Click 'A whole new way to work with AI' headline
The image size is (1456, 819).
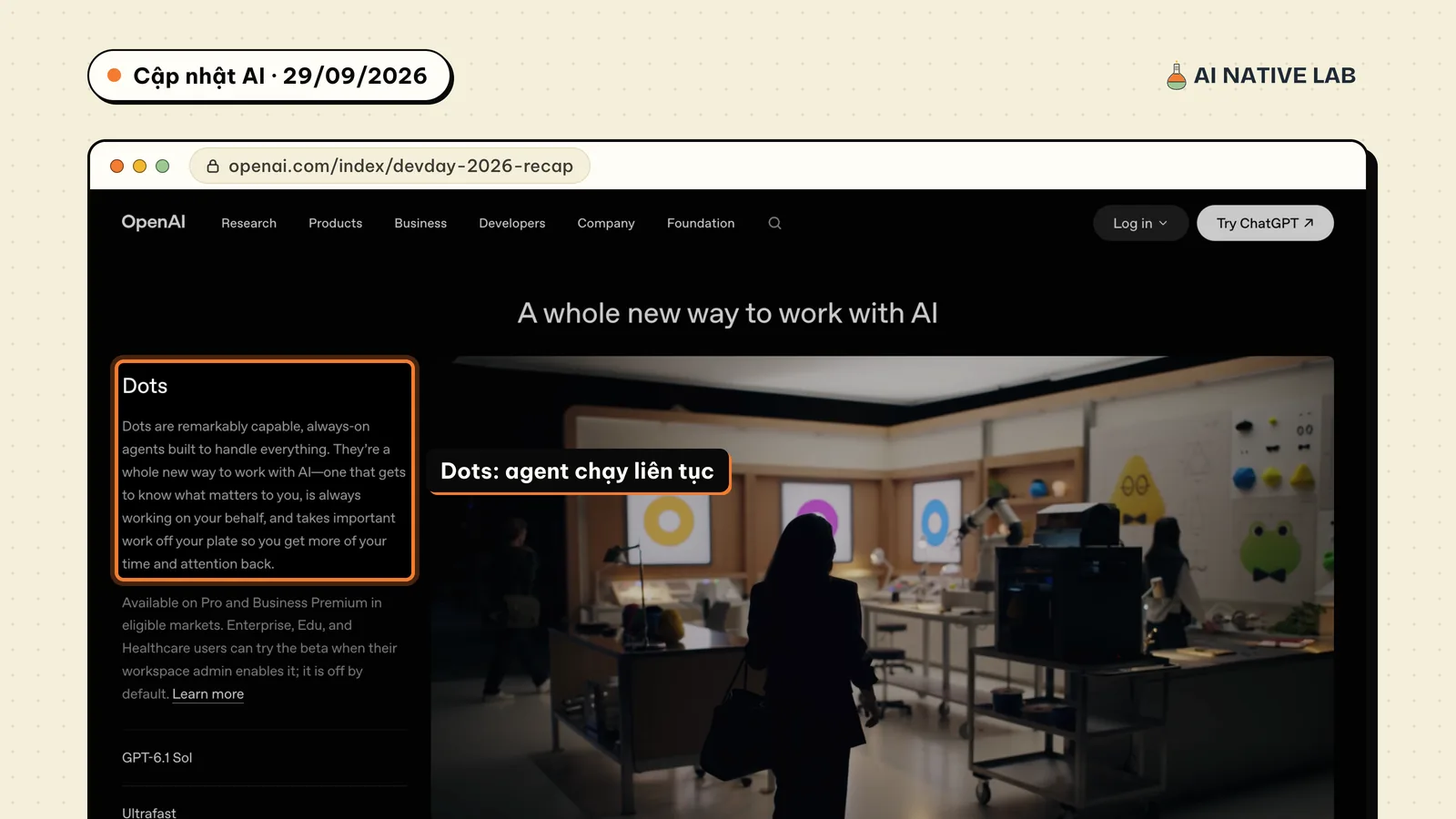(728, 313)
